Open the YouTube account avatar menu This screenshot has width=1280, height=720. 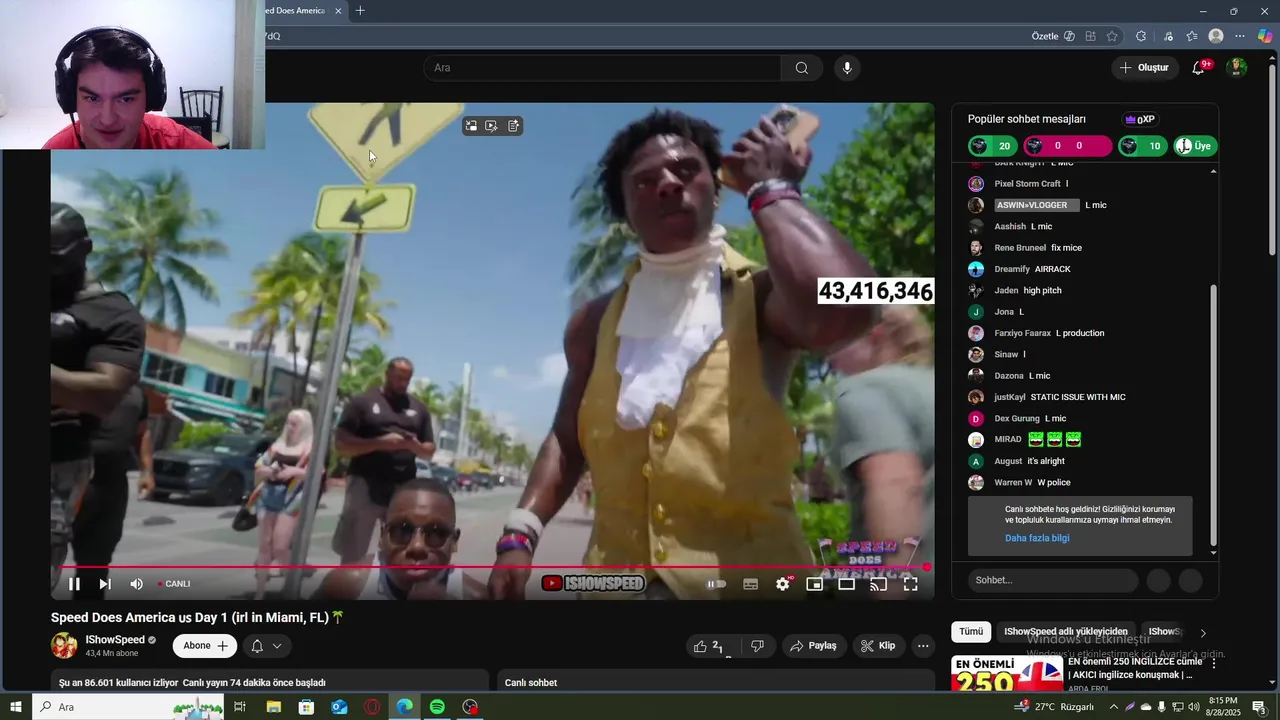point(1237,68)
